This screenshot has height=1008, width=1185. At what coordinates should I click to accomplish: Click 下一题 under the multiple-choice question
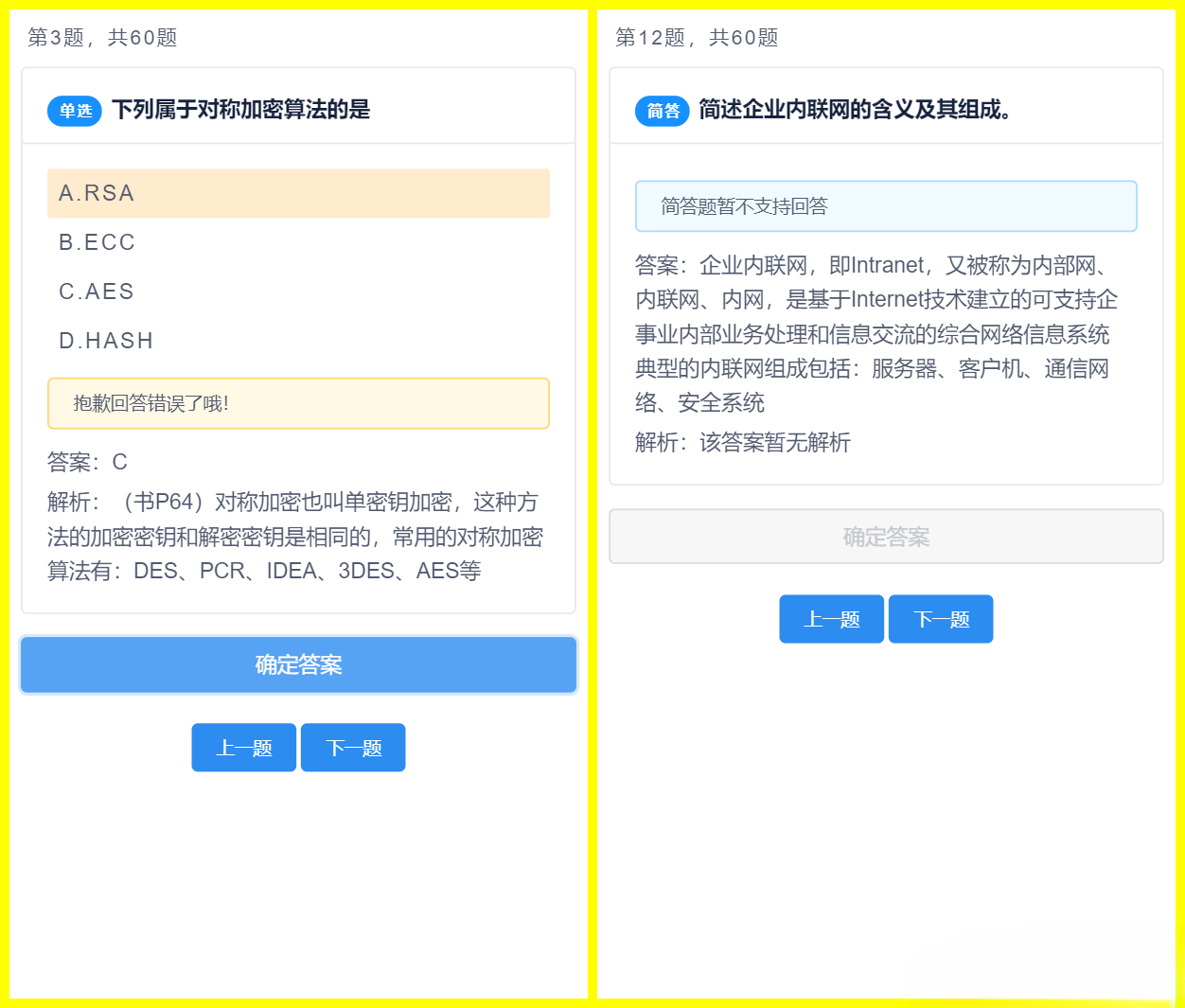pyautogui.click(x=352, y=747)
